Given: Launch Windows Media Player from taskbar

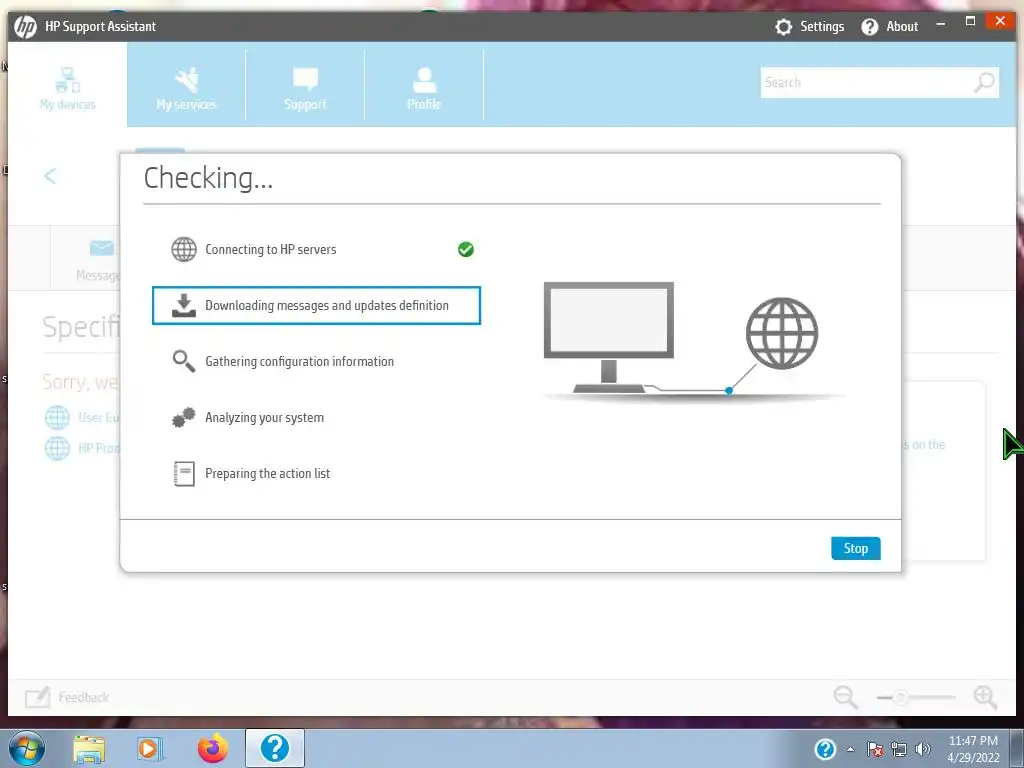Looking at the screenshot, I should [150, 749].
